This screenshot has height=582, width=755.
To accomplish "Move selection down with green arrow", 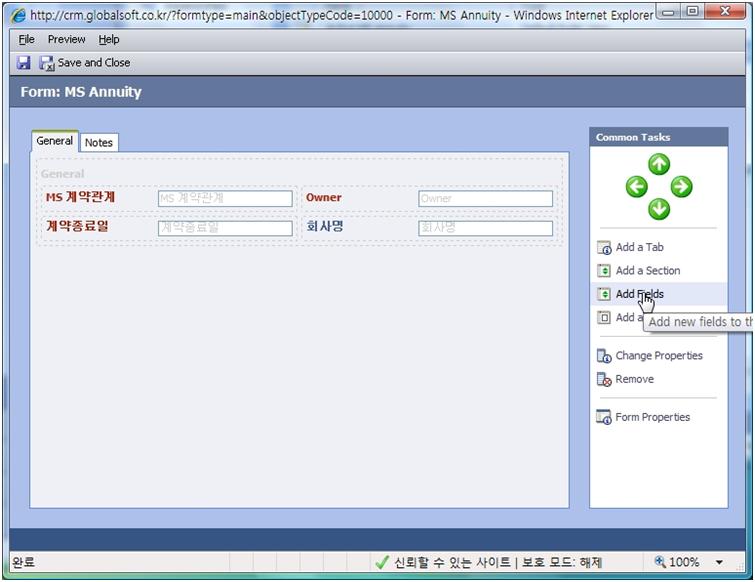I will [659, 209].
